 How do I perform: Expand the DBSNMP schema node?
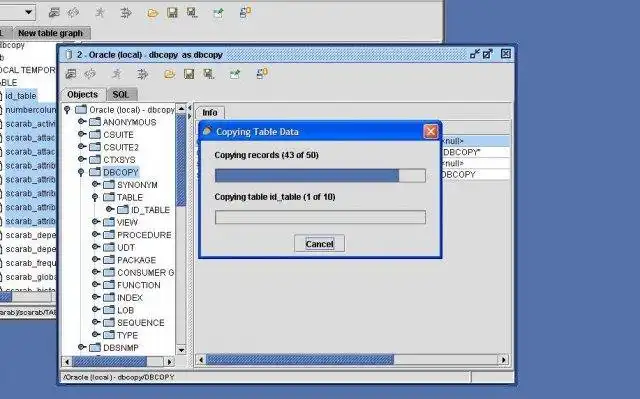tap(81, 347)
